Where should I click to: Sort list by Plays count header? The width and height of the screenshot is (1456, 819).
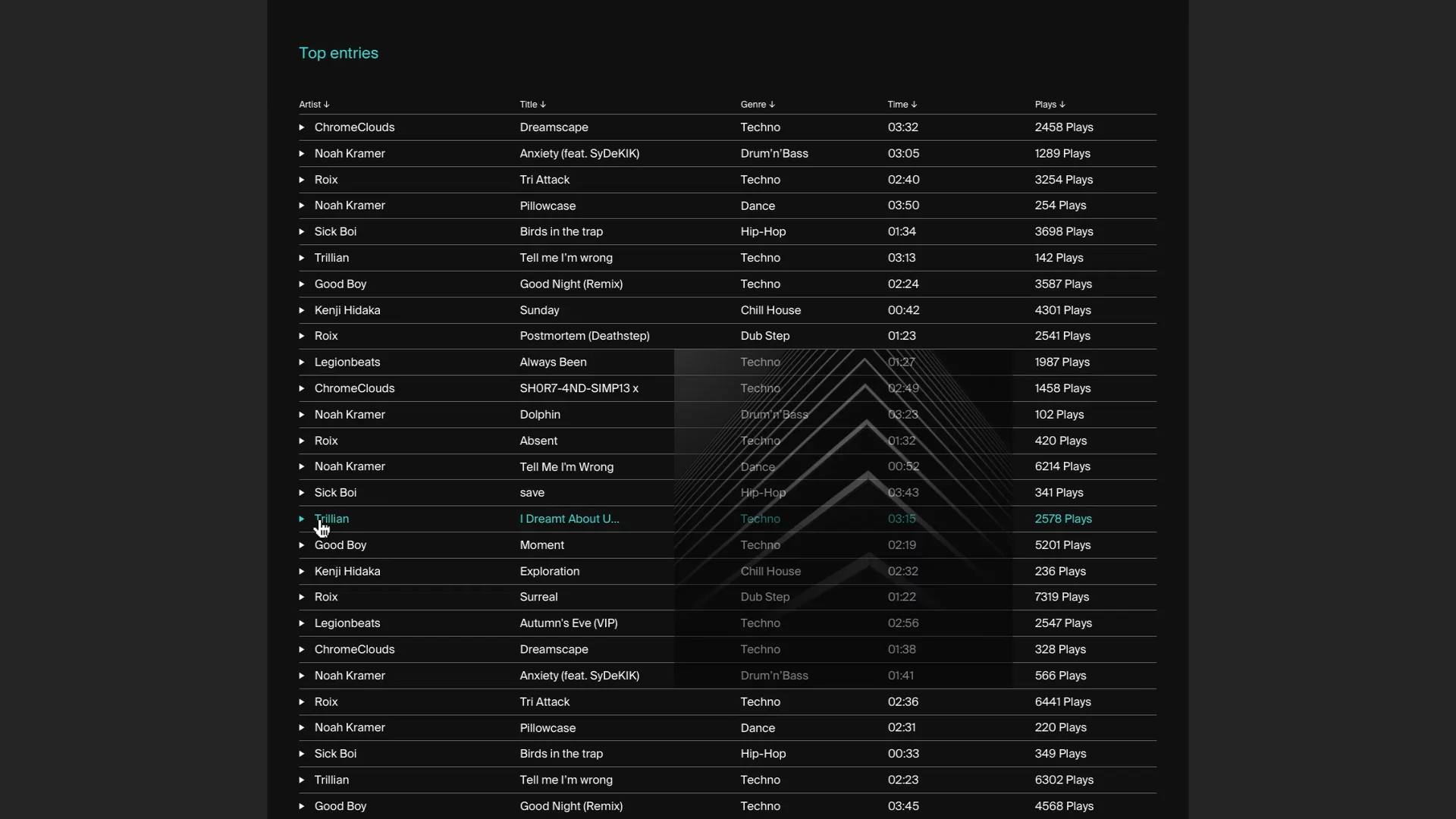(1050, 105)
